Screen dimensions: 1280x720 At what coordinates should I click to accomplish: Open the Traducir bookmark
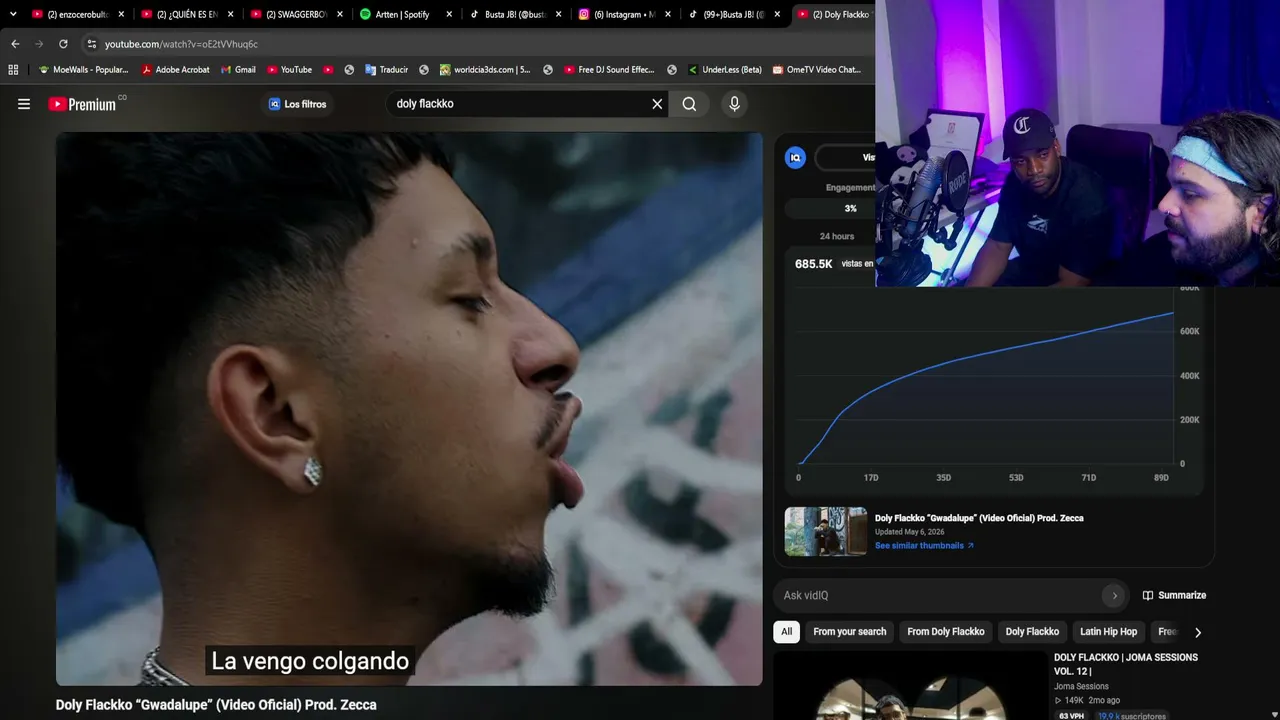pos(386,70)
